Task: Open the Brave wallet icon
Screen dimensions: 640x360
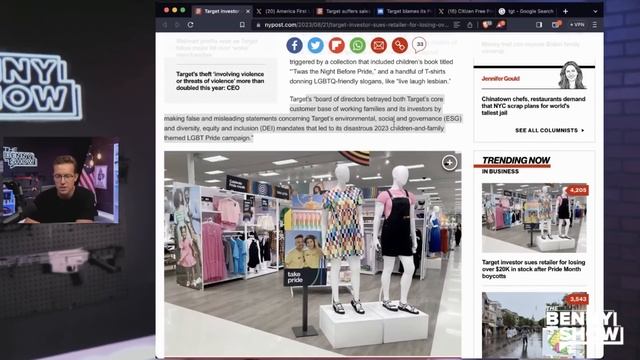Action: point(556,25)
